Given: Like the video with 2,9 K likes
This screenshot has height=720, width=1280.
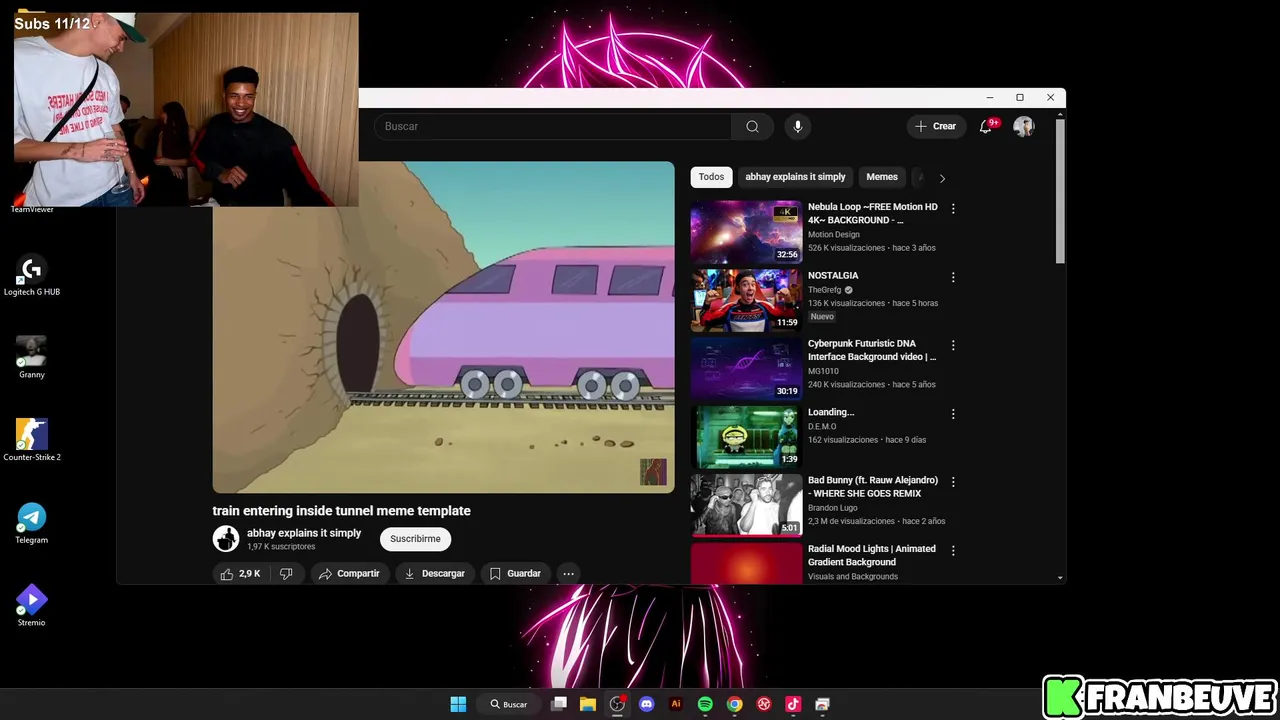Looking at the screenshot, I should coord(240,574).
